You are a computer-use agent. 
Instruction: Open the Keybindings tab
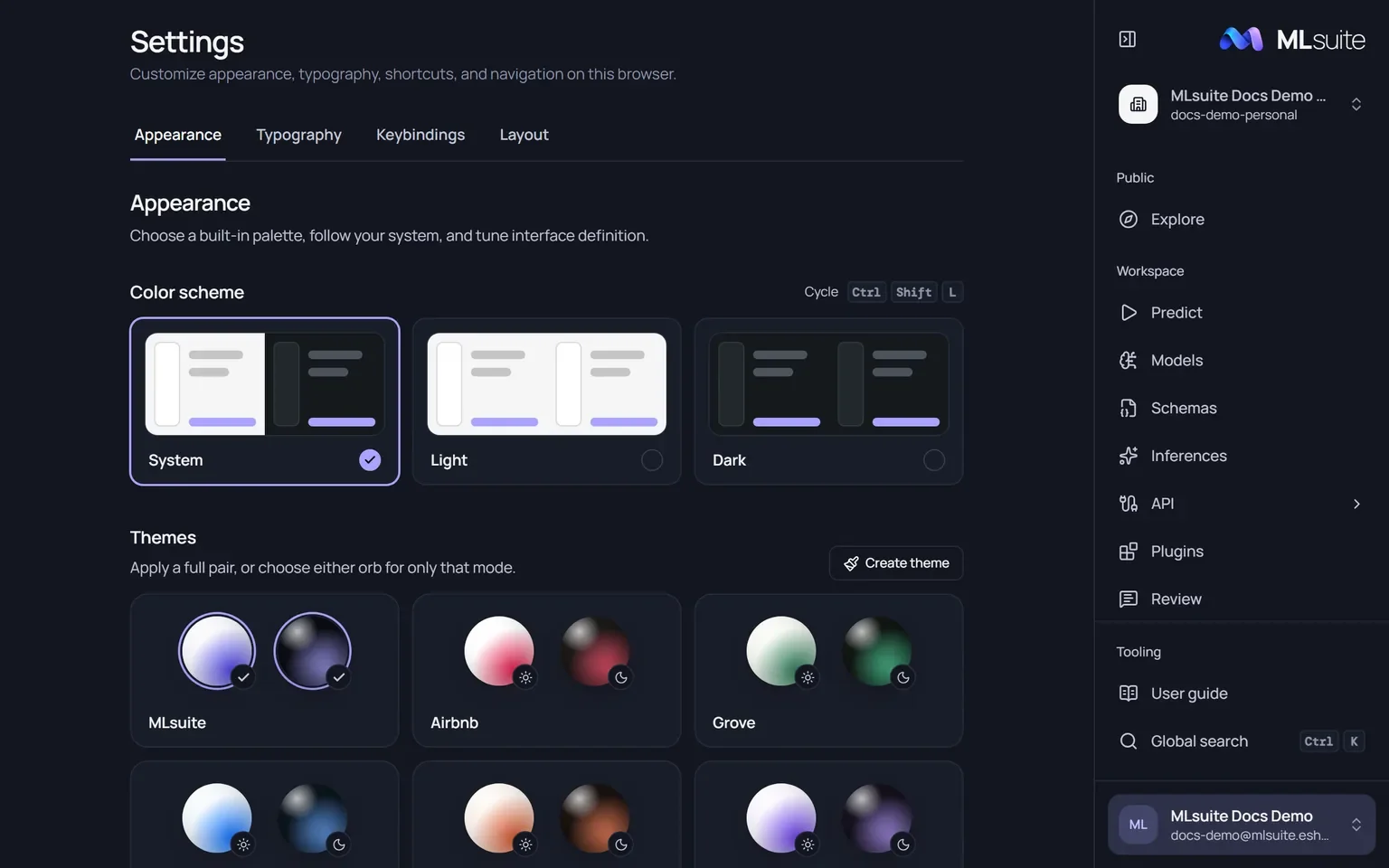(x=420, y=135)
